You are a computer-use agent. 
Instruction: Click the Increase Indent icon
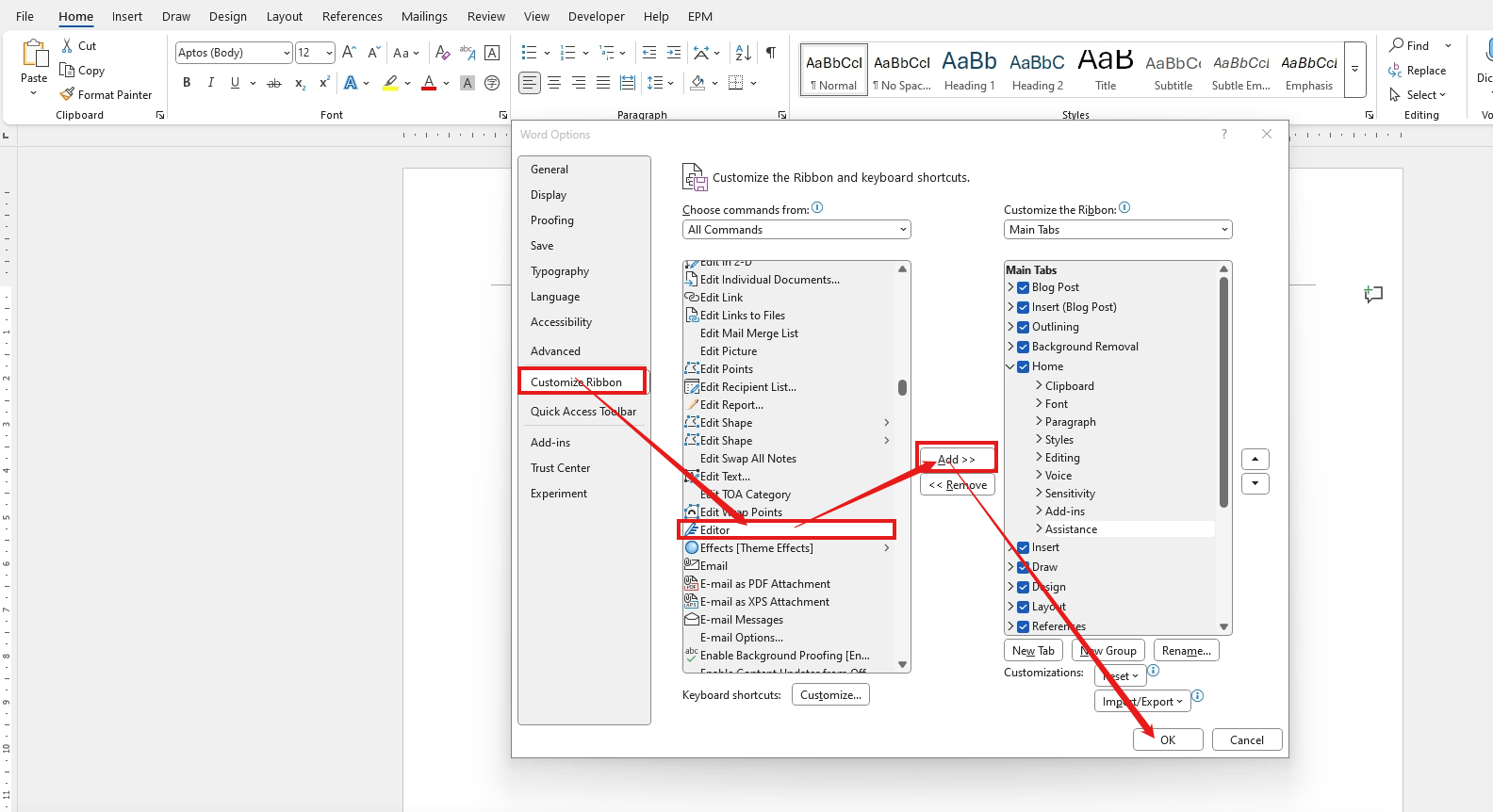tap(674, 53)
